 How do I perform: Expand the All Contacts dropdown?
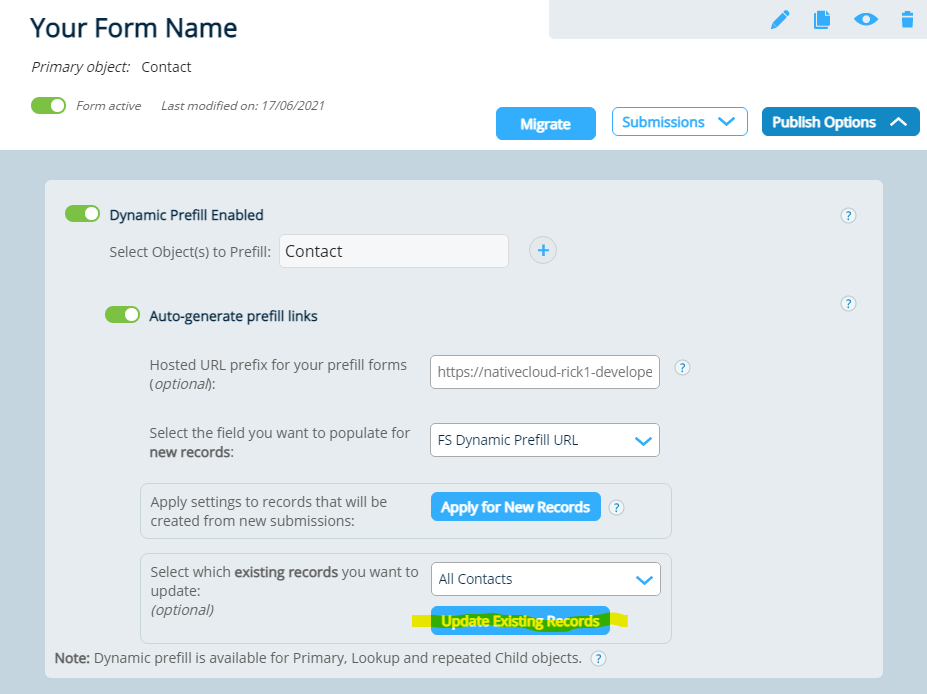coord(545,579)
